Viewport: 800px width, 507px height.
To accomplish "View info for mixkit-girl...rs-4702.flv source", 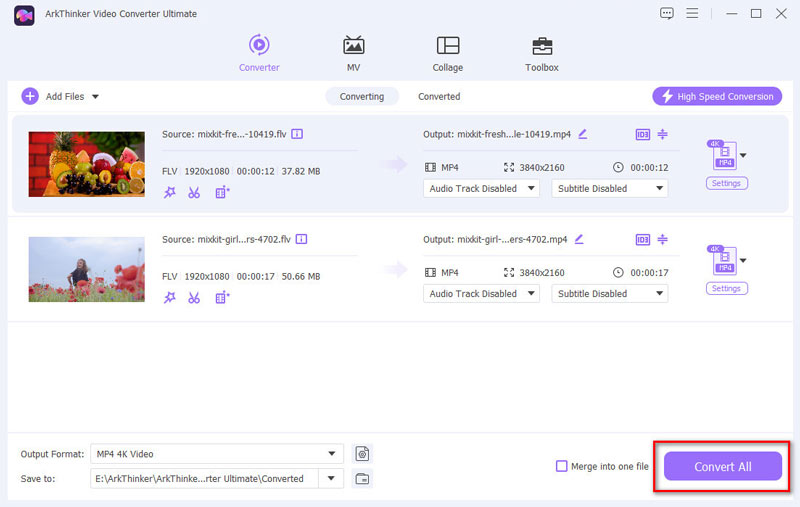I will point(302,239).
